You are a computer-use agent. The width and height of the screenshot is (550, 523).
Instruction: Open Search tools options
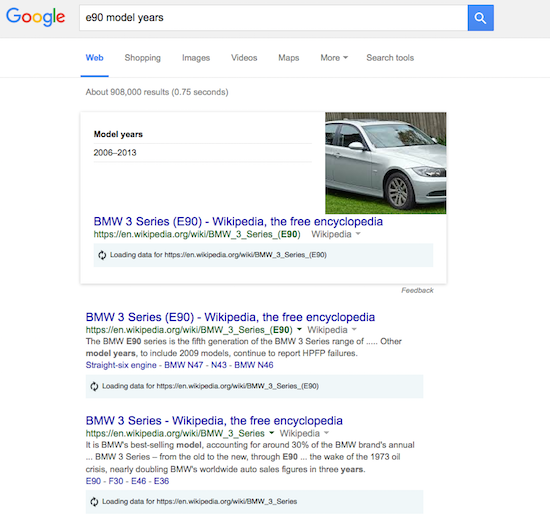coord(390,58)
